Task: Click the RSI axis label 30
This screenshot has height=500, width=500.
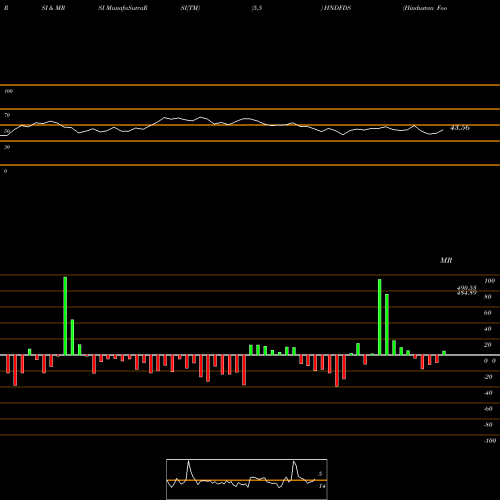Action: 7,147
